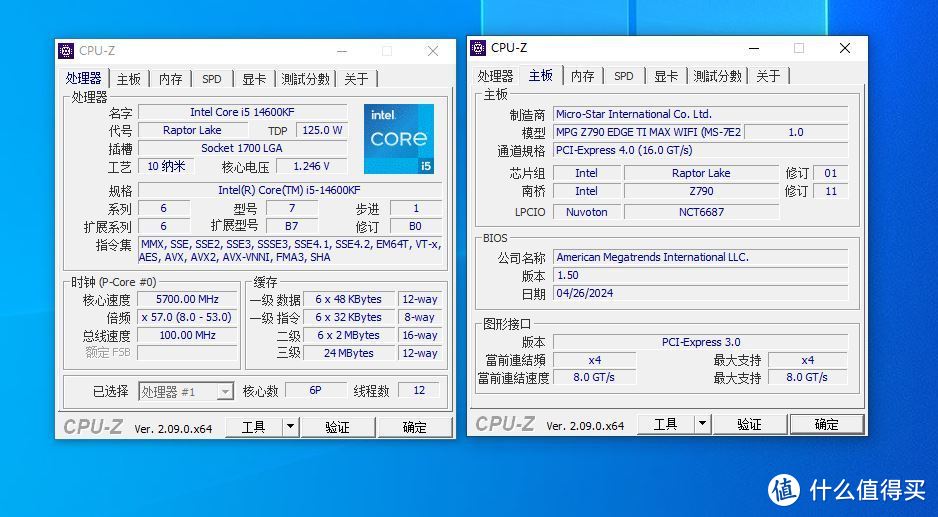The height and width of the screenshot is (517, 938).
Task: Click the x 57.0 (8.0 - 53.0) multiplier value
Action: coord(187,317)
